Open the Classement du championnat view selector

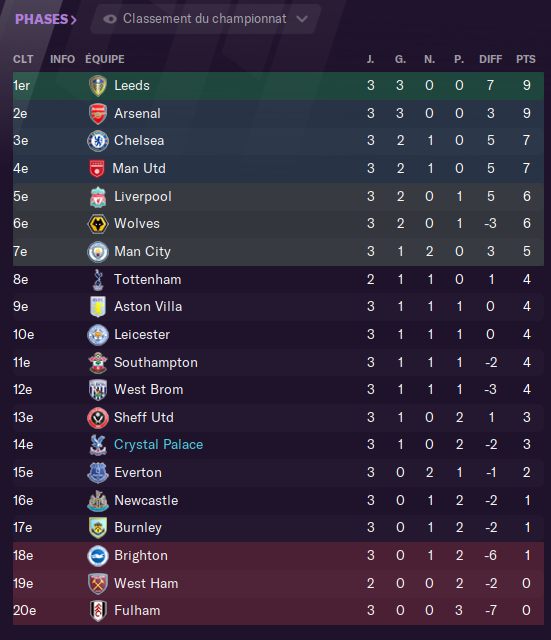[205, 19]
